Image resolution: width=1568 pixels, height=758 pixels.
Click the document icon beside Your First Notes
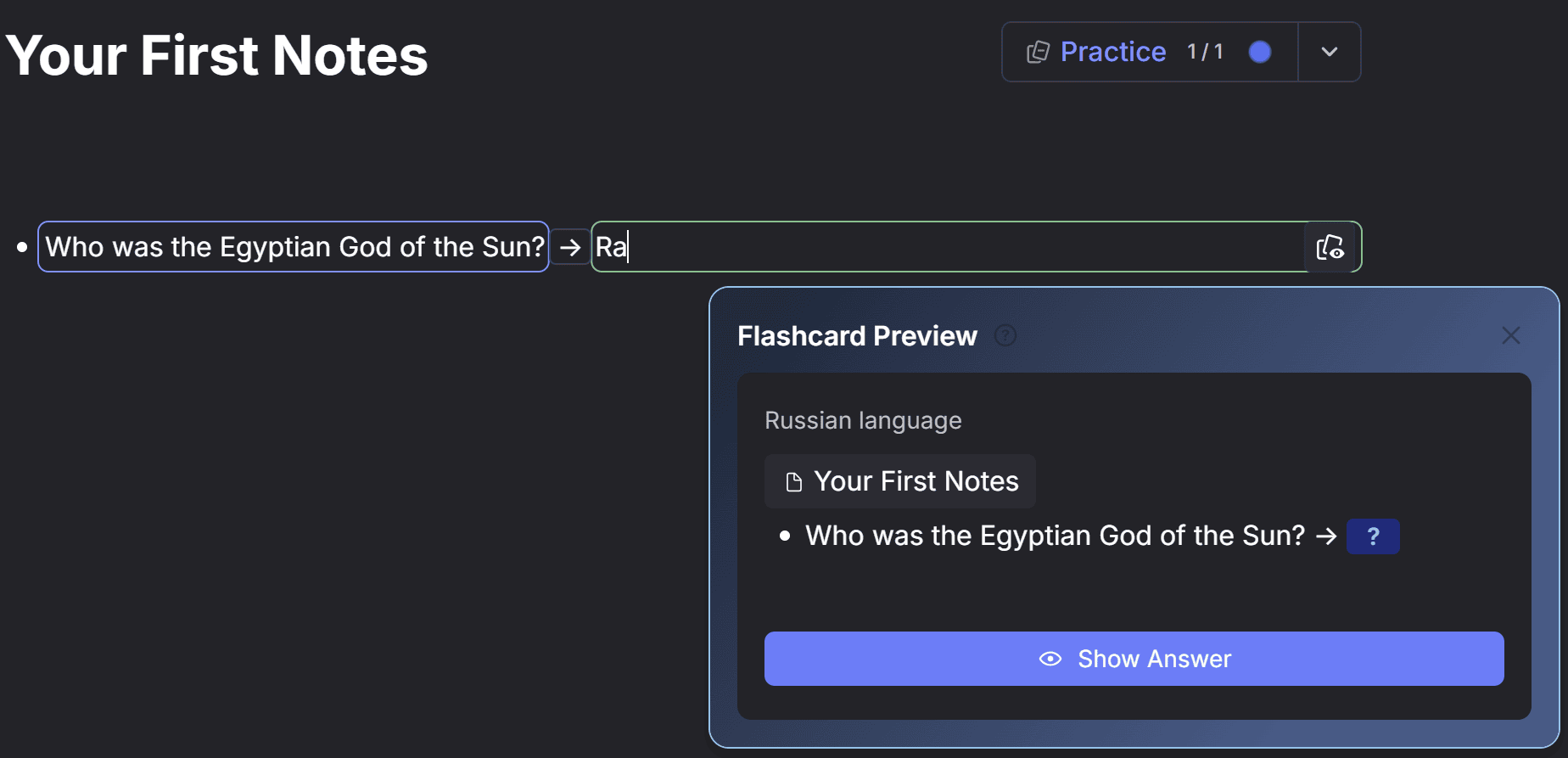tap(794, 482)
